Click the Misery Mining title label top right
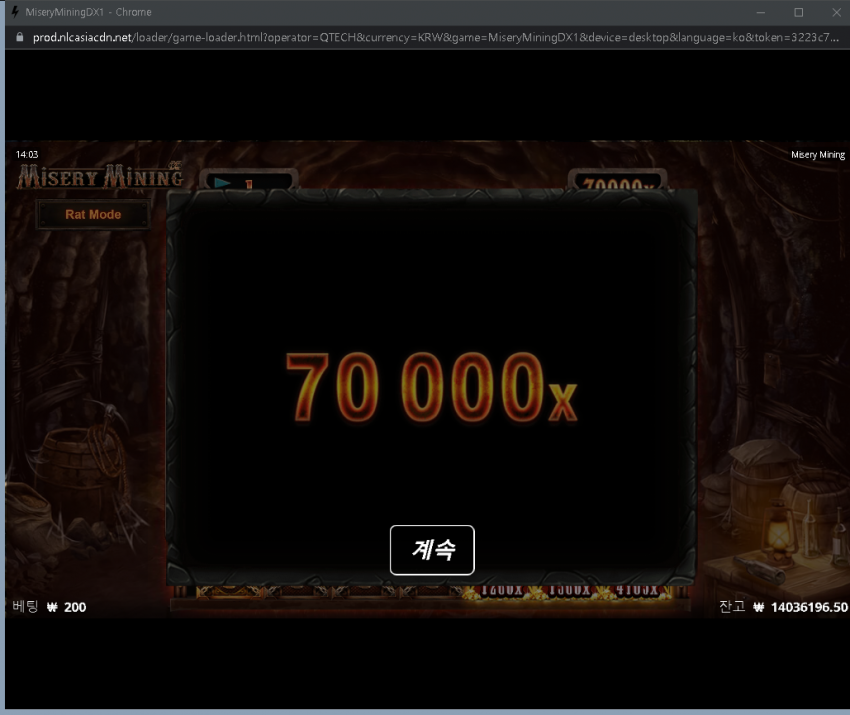The image size is (850, 715). 817,154
